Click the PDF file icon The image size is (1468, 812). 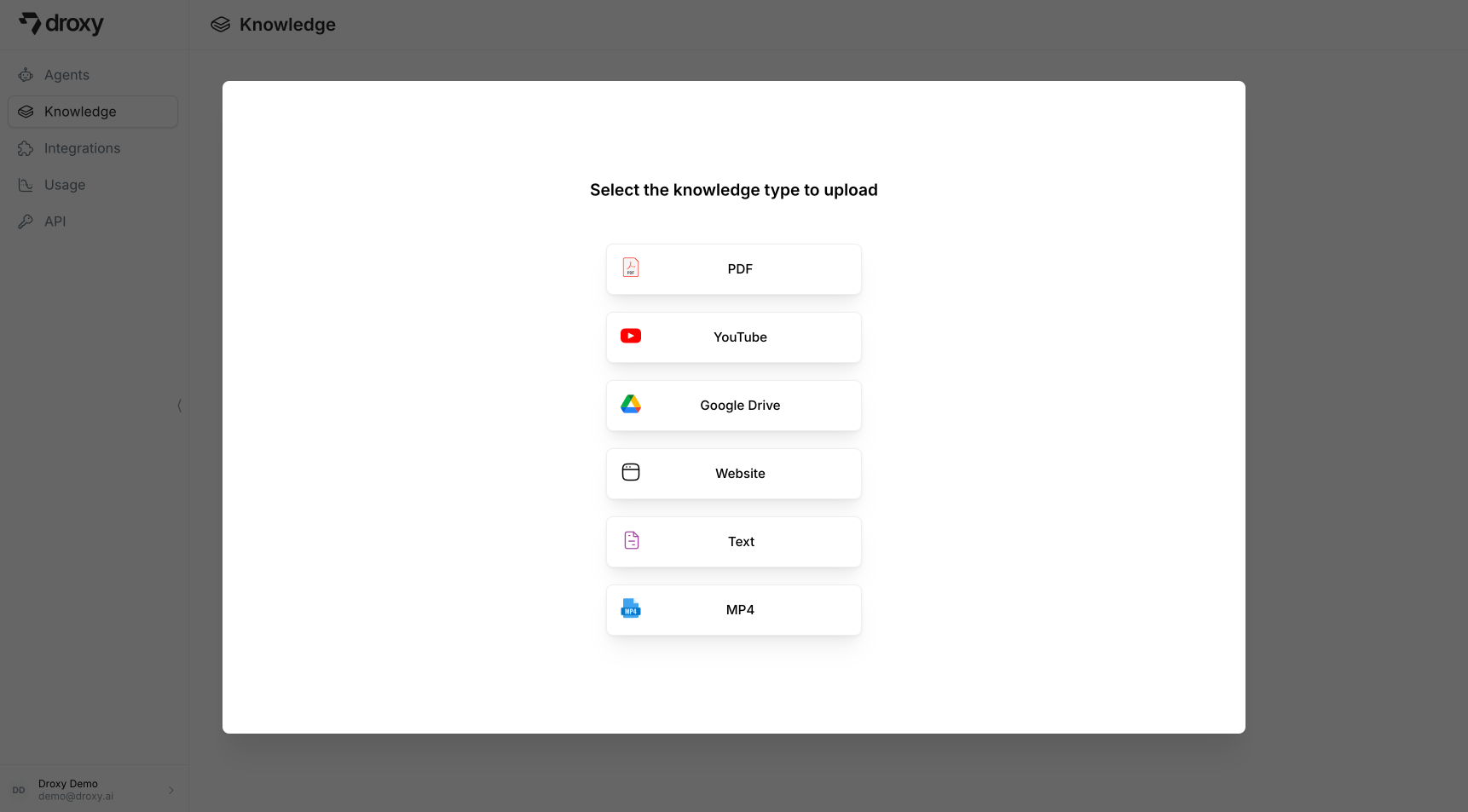631,268
